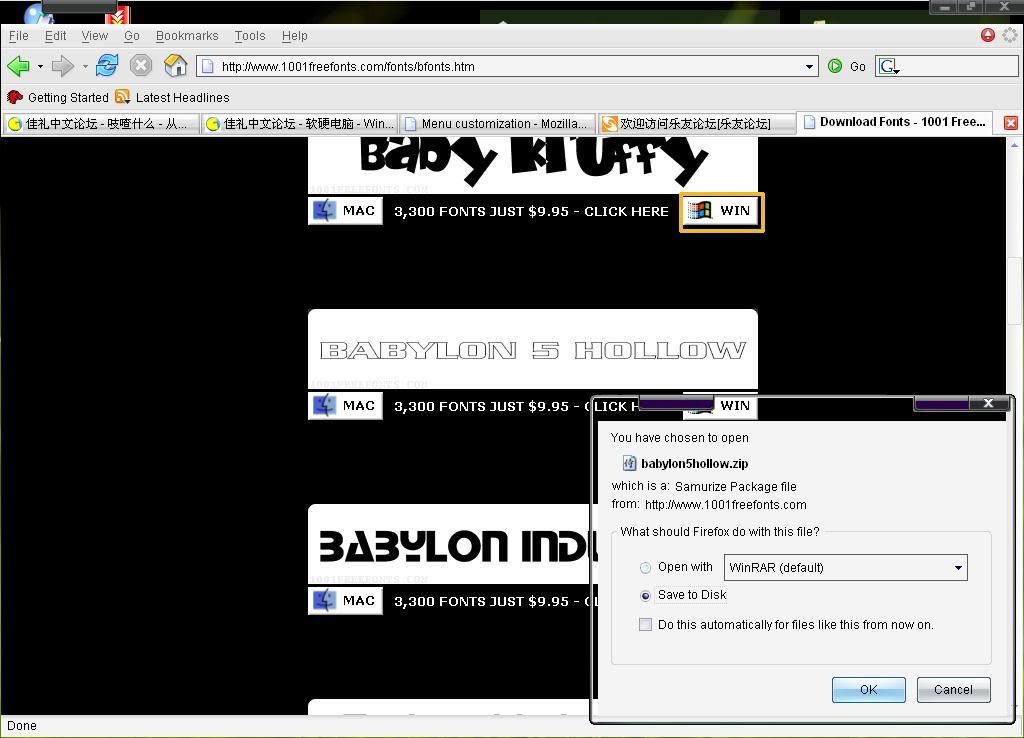Viewport: 1024px width, 738px height.
Task: Click the green Go button icon
Action: (835, 67)
